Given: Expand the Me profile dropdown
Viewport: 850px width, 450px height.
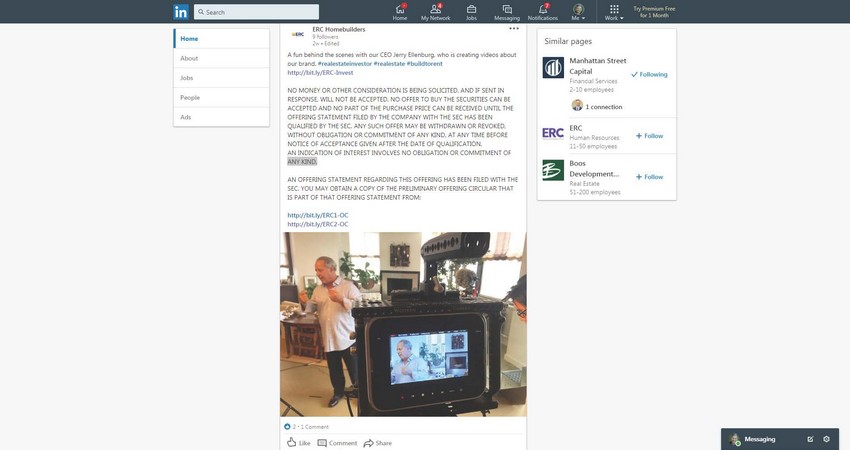Looking at the screenshot, I should tap(578, 13).
